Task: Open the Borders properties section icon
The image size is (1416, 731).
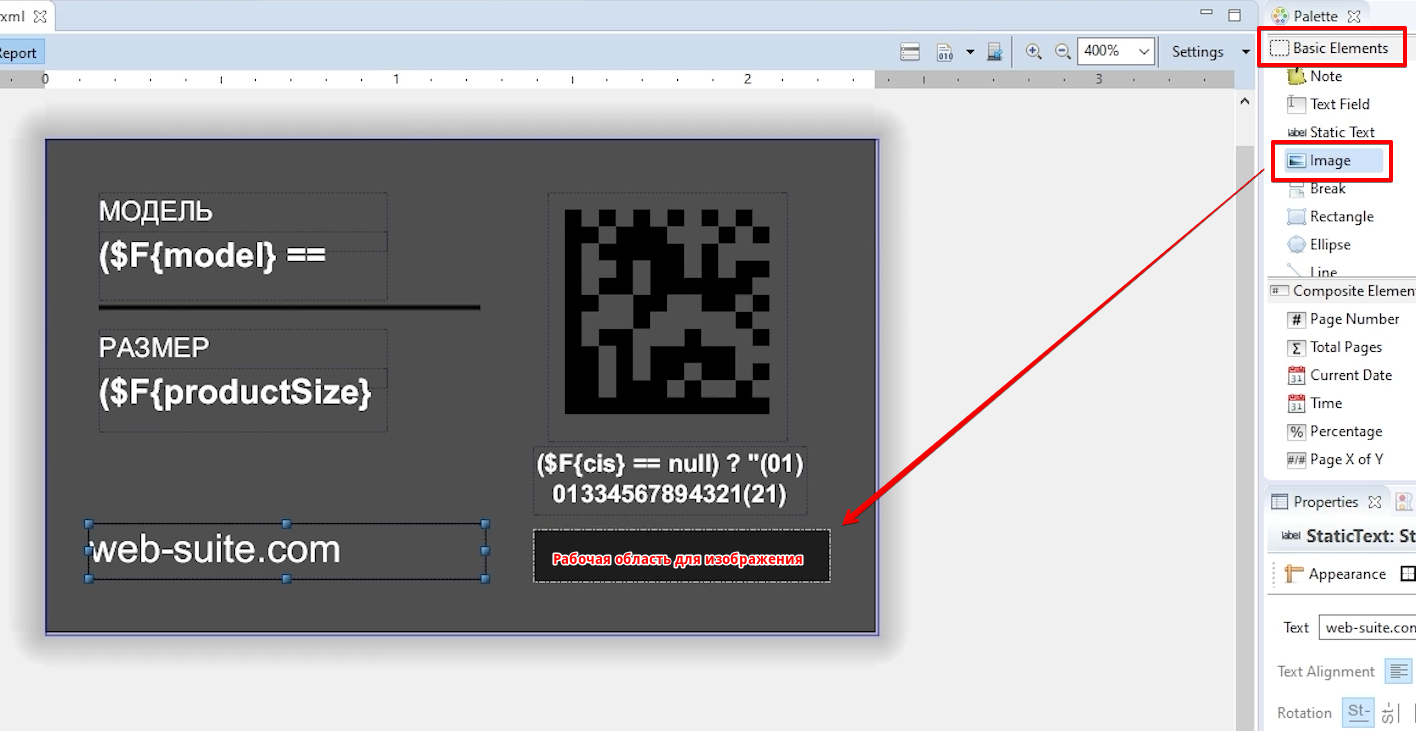Action: [x=1407, y=574]
